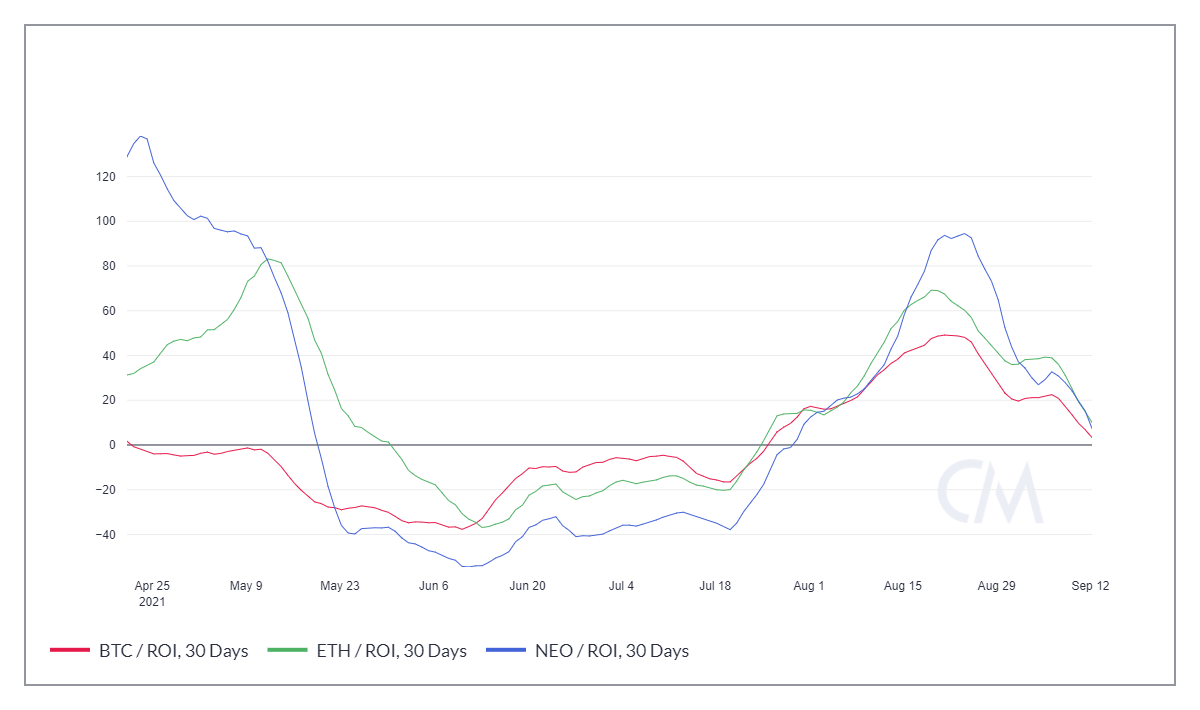Click the red BTC legend line swatch
1200x710 pixels.
point(70,651)
